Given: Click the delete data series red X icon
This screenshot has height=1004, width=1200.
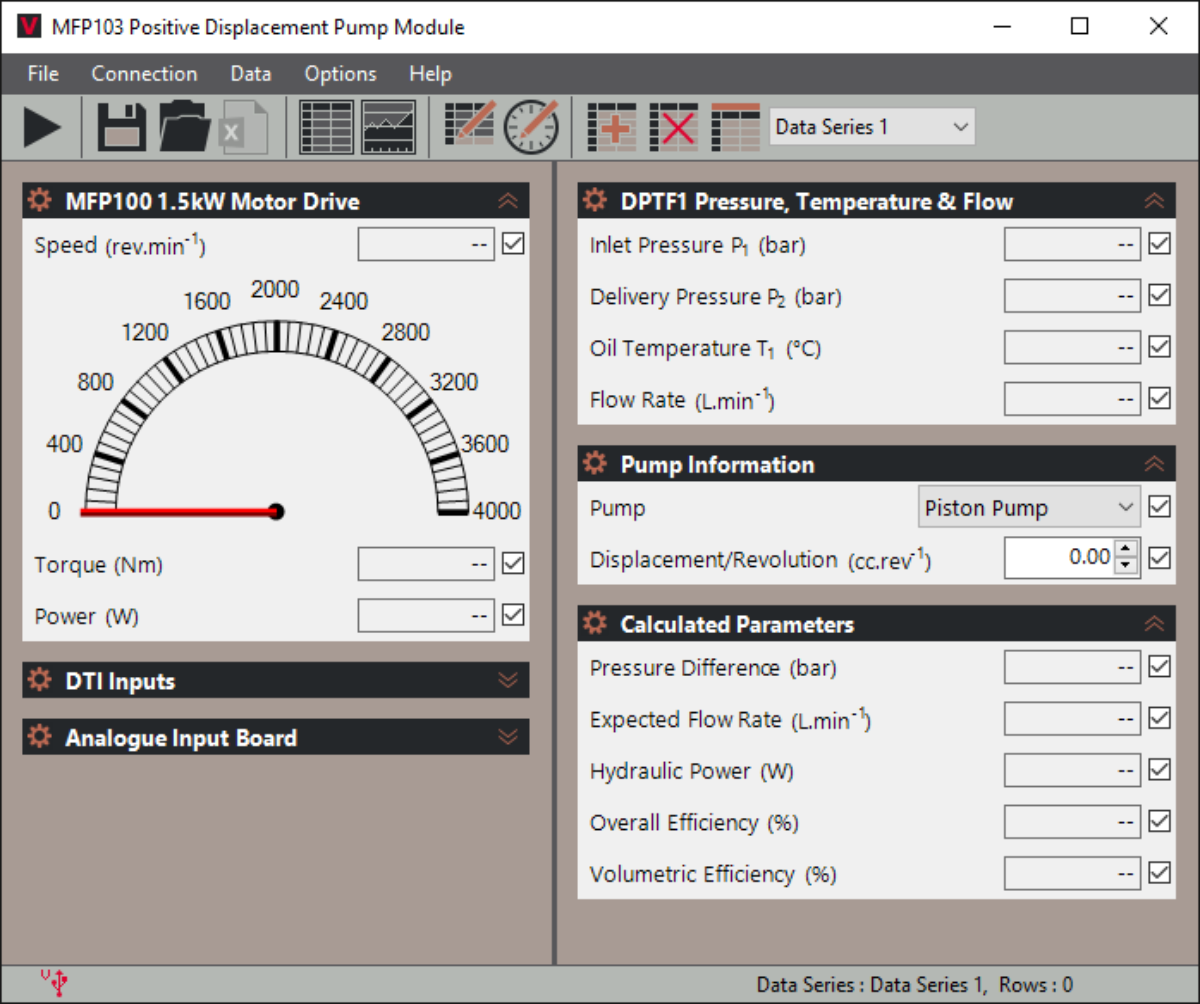Looking at the screenshot, I should [673, 128].
